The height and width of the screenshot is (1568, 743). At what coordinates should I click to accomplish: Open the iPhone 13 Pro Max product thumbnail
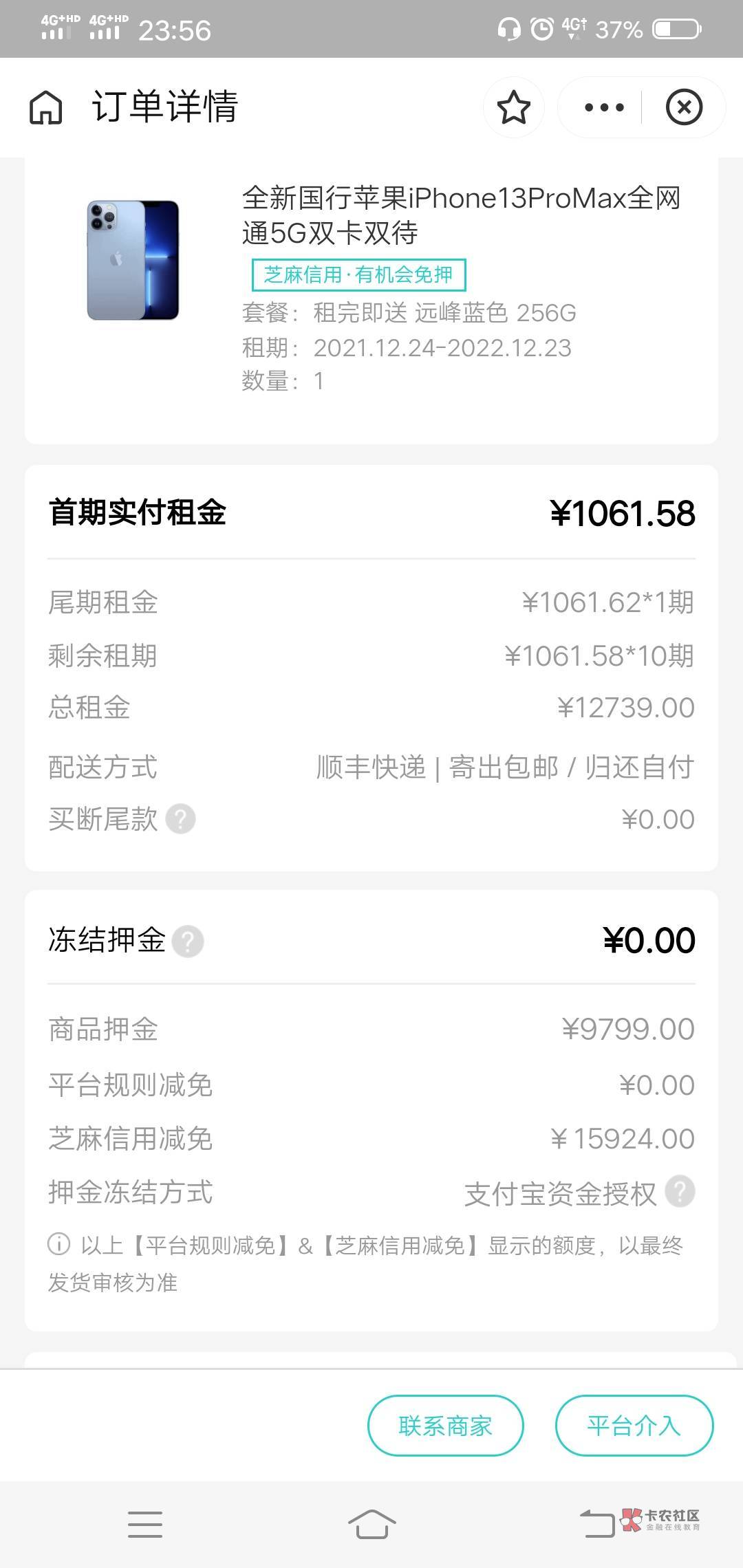133,260
